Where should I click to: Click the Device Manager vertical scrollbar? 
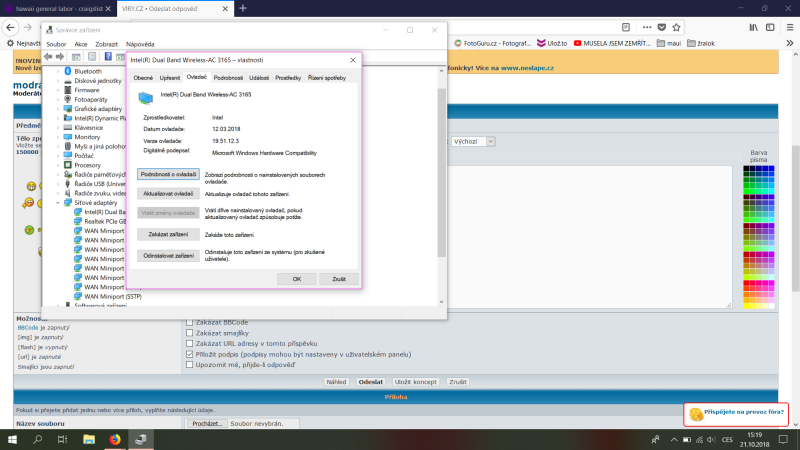(x=441, y=172)
